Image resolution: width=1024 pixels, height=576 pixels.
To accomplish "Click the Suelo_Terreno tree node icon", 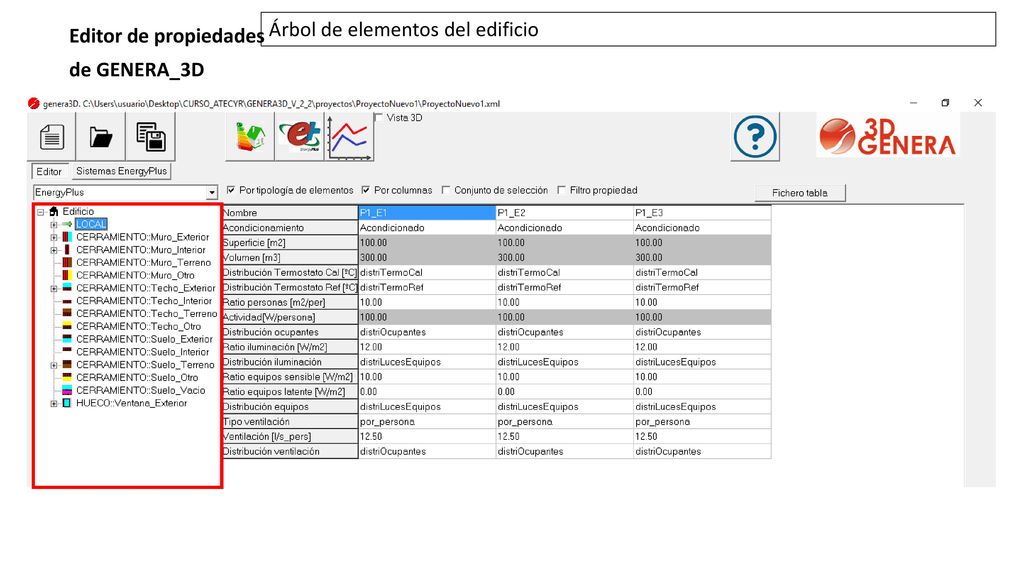I will 67,364.
